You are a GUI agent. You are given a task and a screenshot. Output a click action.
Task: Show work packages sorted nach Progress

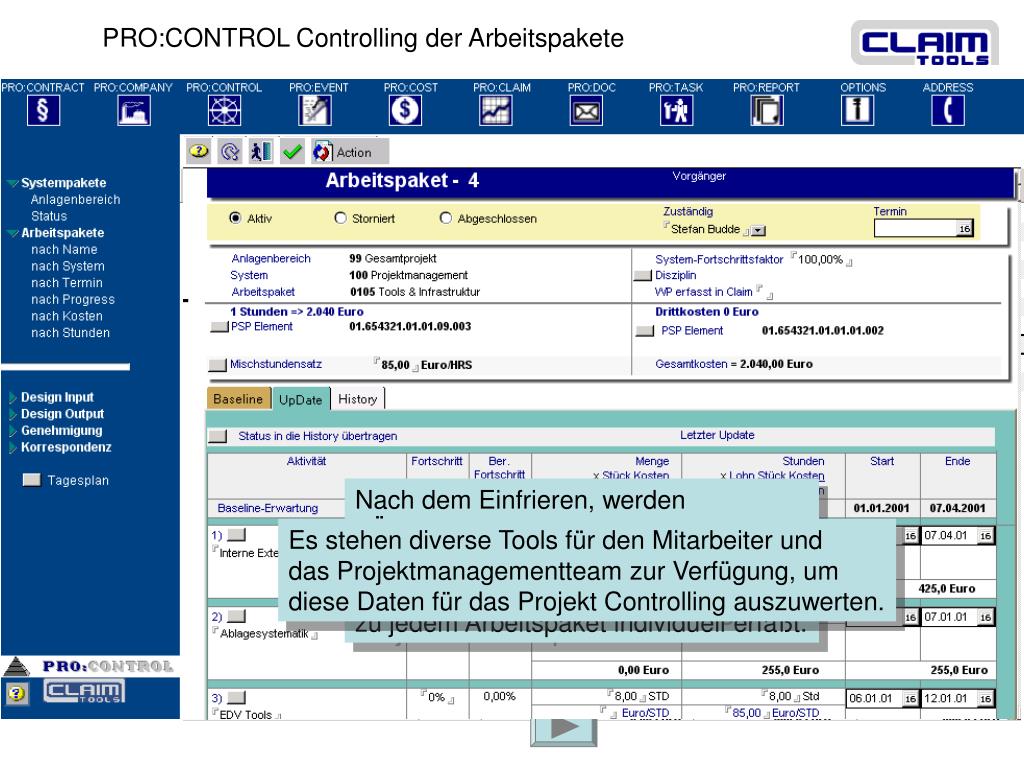pos(73,300)
